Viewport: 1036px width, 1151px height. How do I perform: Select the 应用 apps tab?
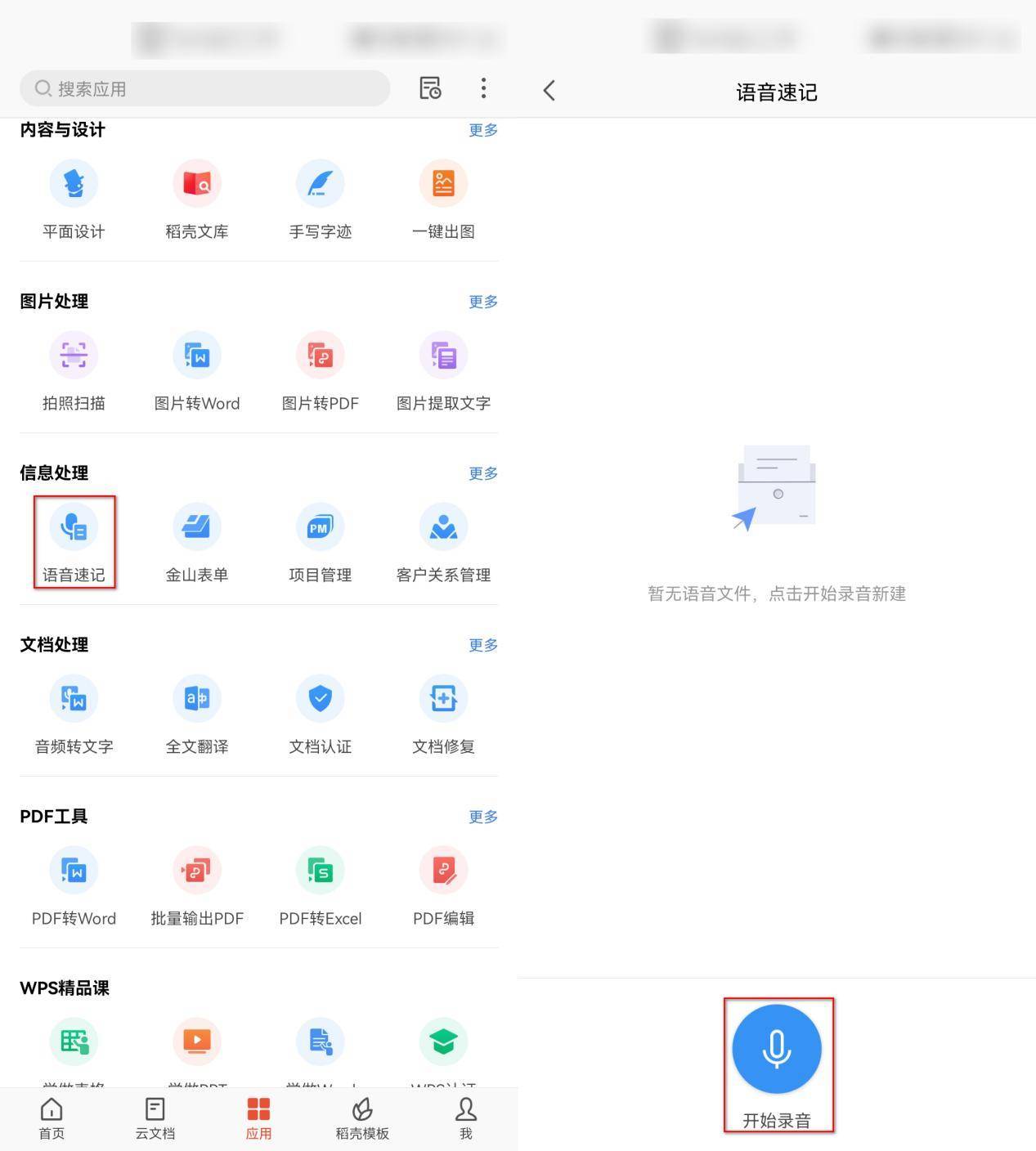click(x=258, y=1118)
